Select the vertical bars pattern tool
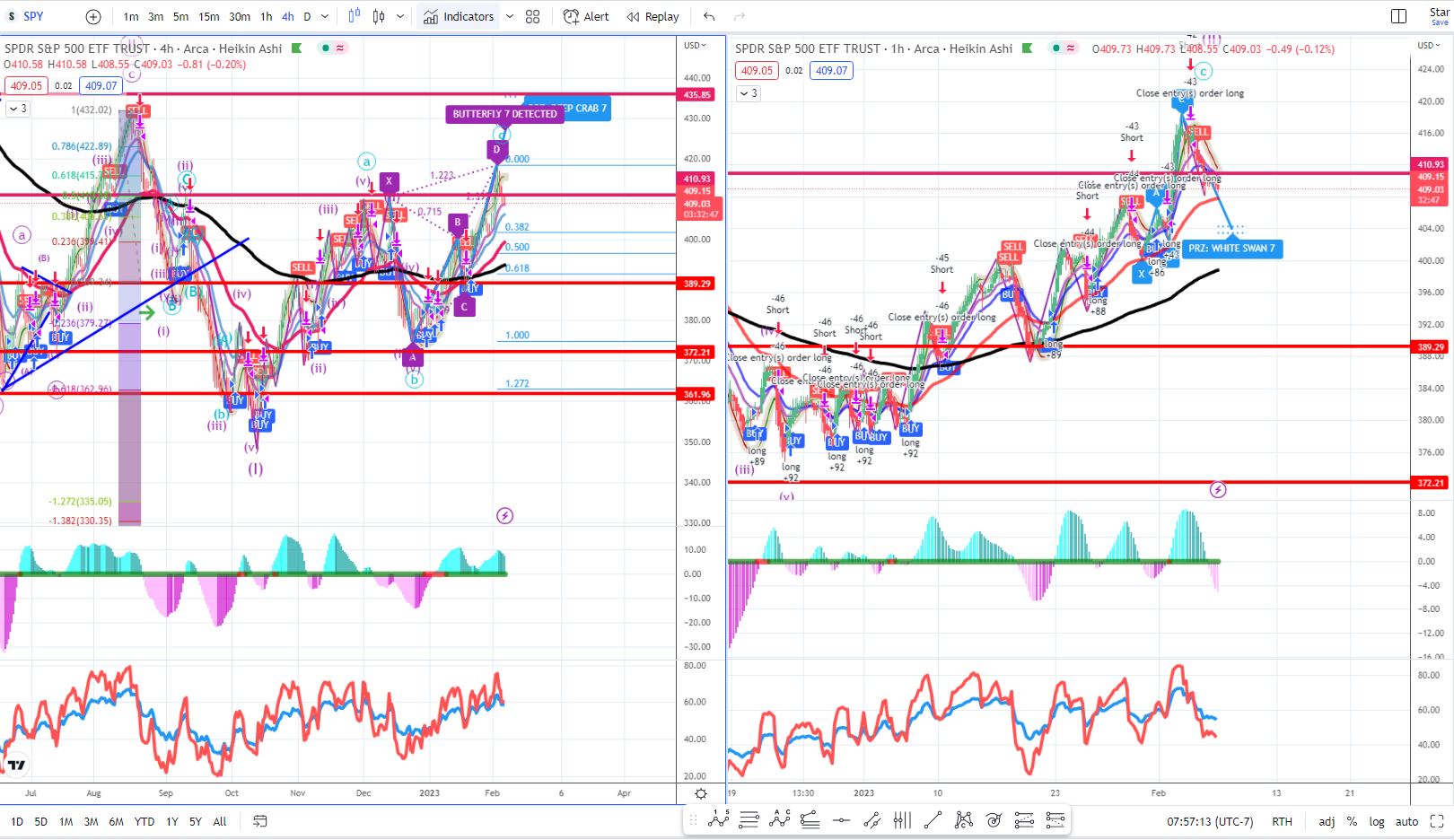1454x840 pixels. pos(902,819)
